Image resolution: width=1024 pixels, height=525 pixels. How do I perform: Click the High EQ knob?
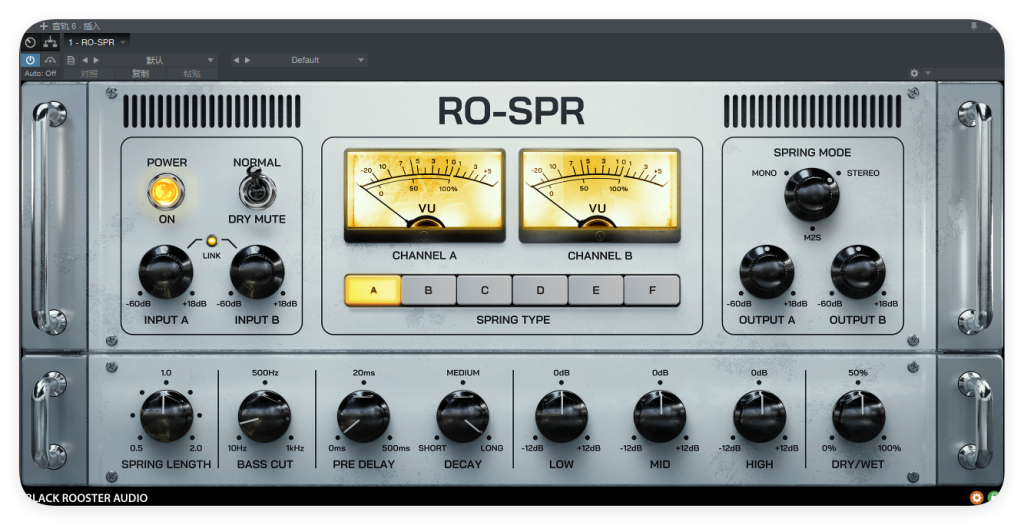click(x=759, y=416)
